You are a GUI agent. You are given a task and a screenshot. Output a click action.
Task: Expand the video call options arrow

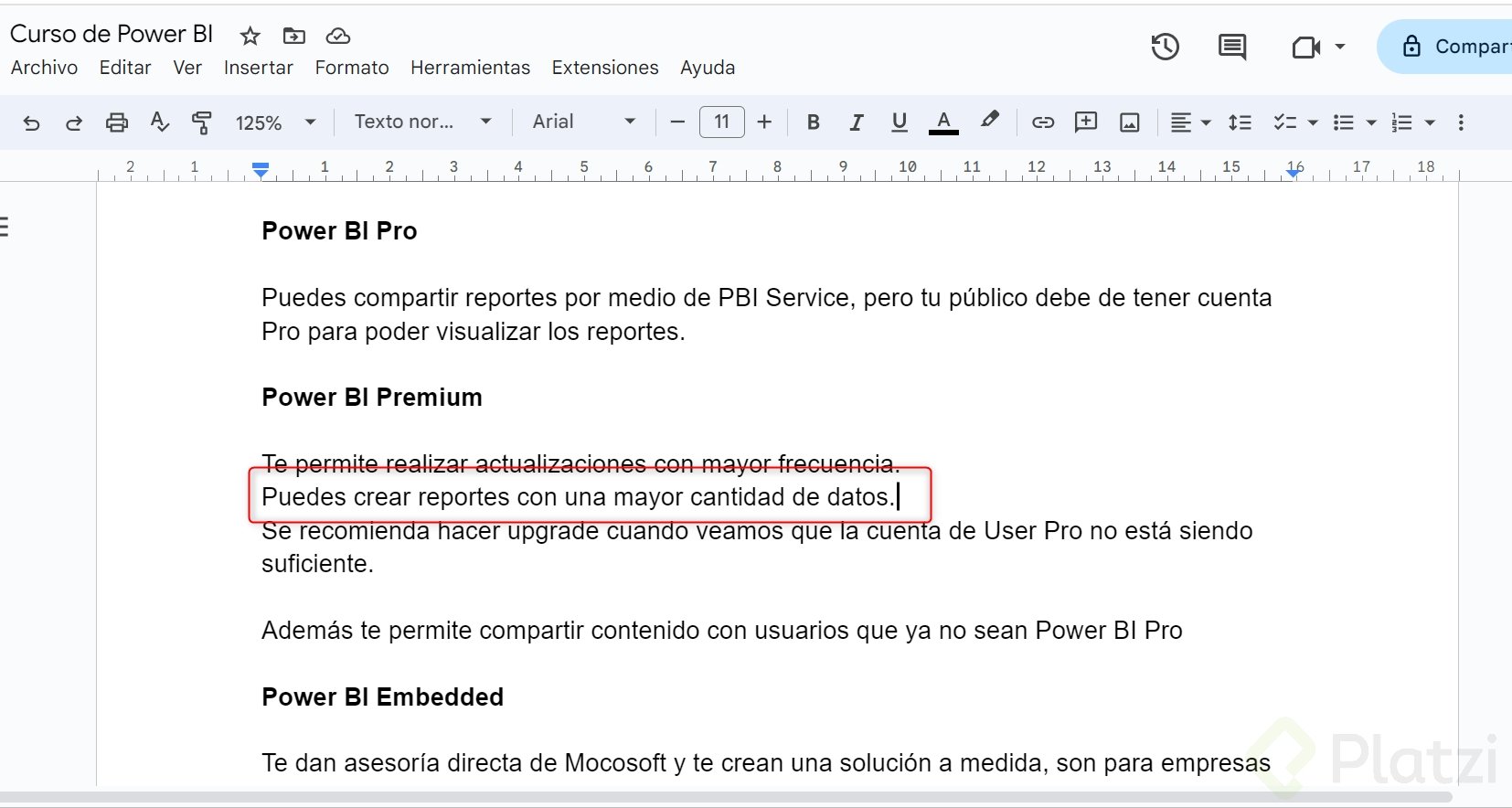tap(1340, 47)
